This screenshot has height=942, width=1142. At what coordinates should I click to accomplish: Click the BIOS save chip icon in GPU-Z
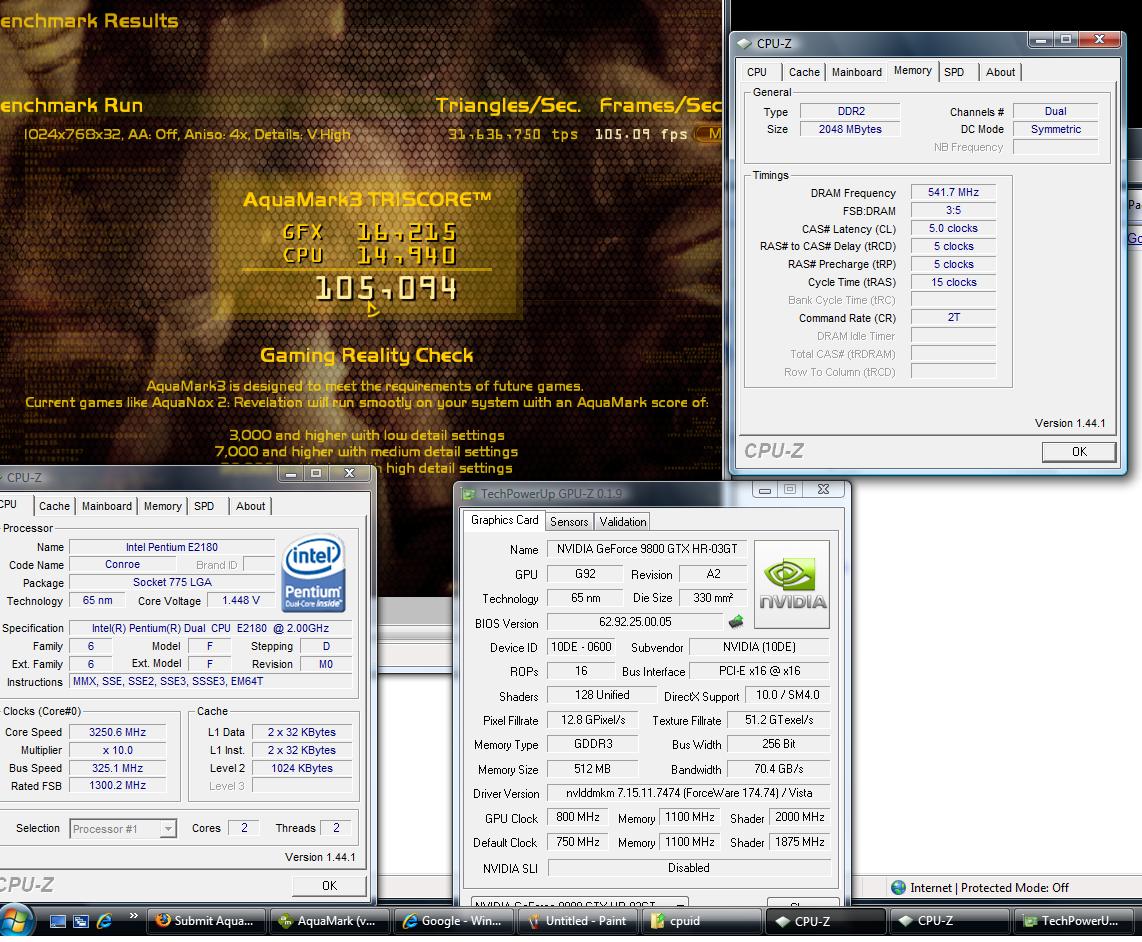pos(736,621)
